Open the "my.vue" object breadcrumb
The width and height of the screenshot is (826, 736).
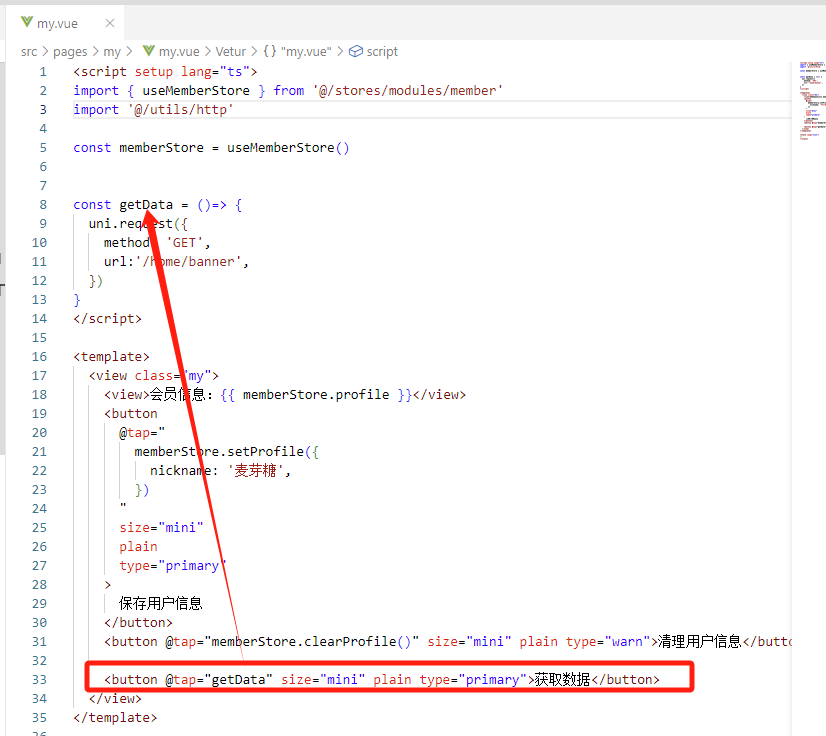(x=306, y=52)
